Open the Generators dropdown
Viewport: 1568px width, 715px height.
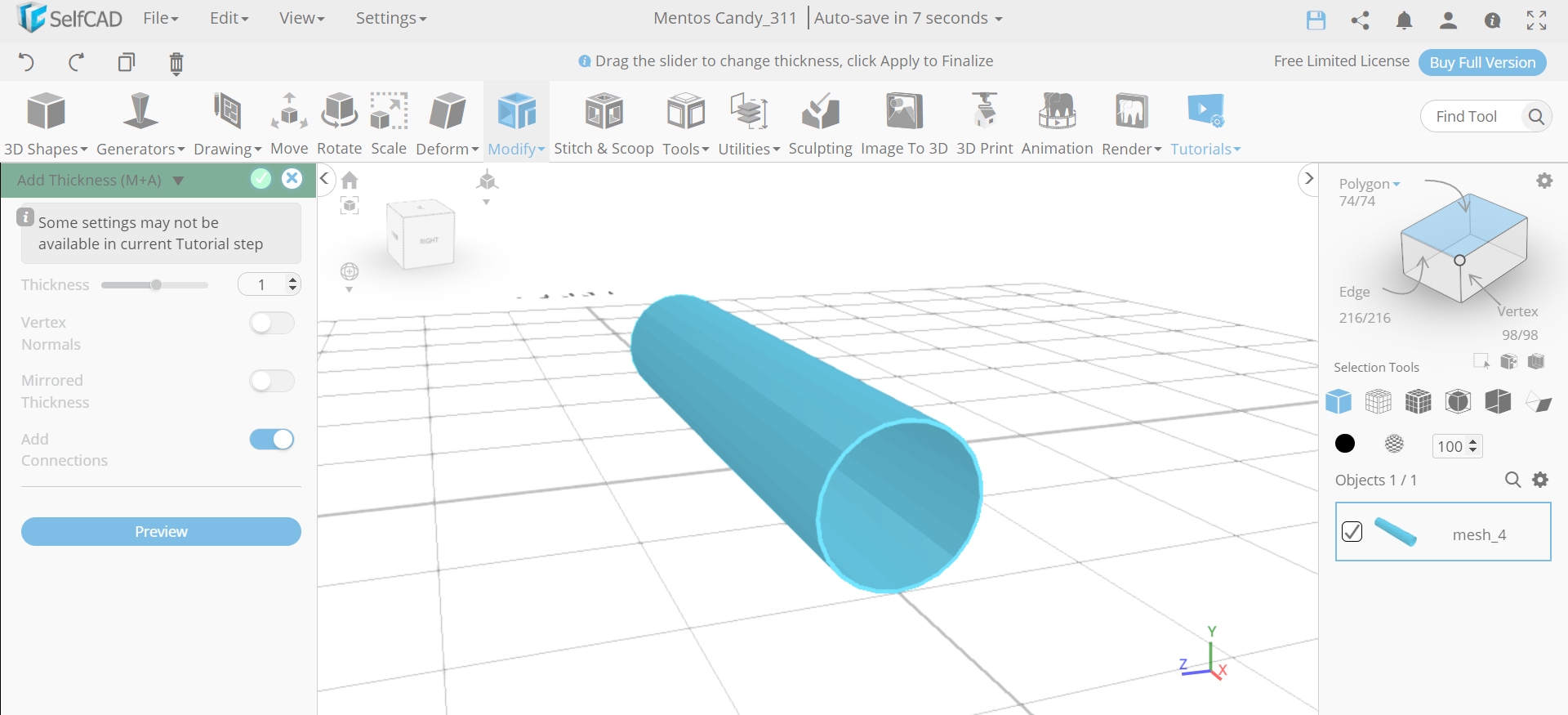coord(140,124)
